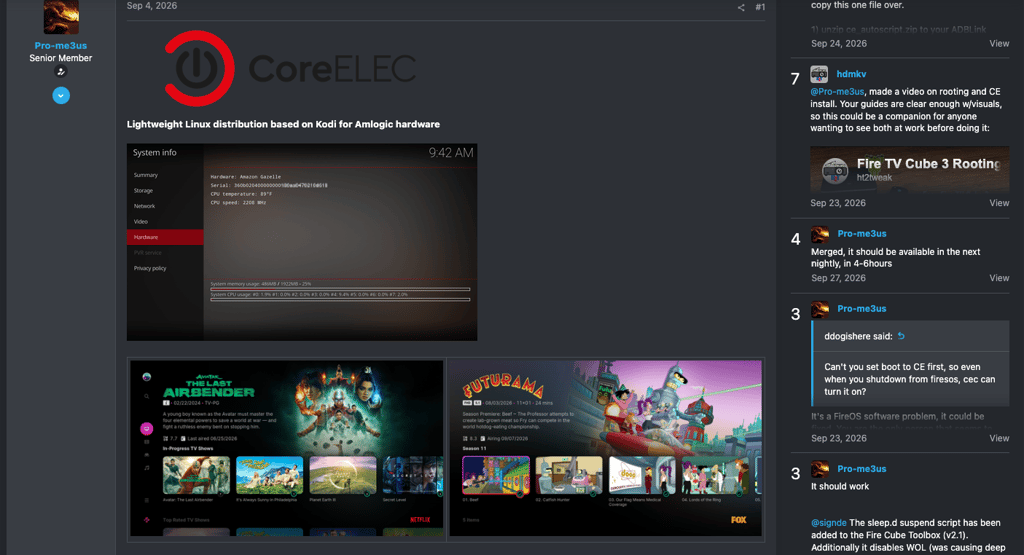Click the @signde mention link

click(829, 523)
